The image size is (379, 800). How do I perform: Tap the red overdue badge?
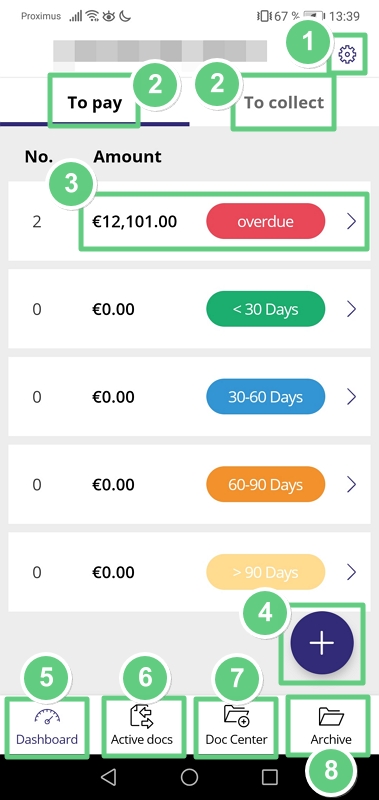pos(265,221)
